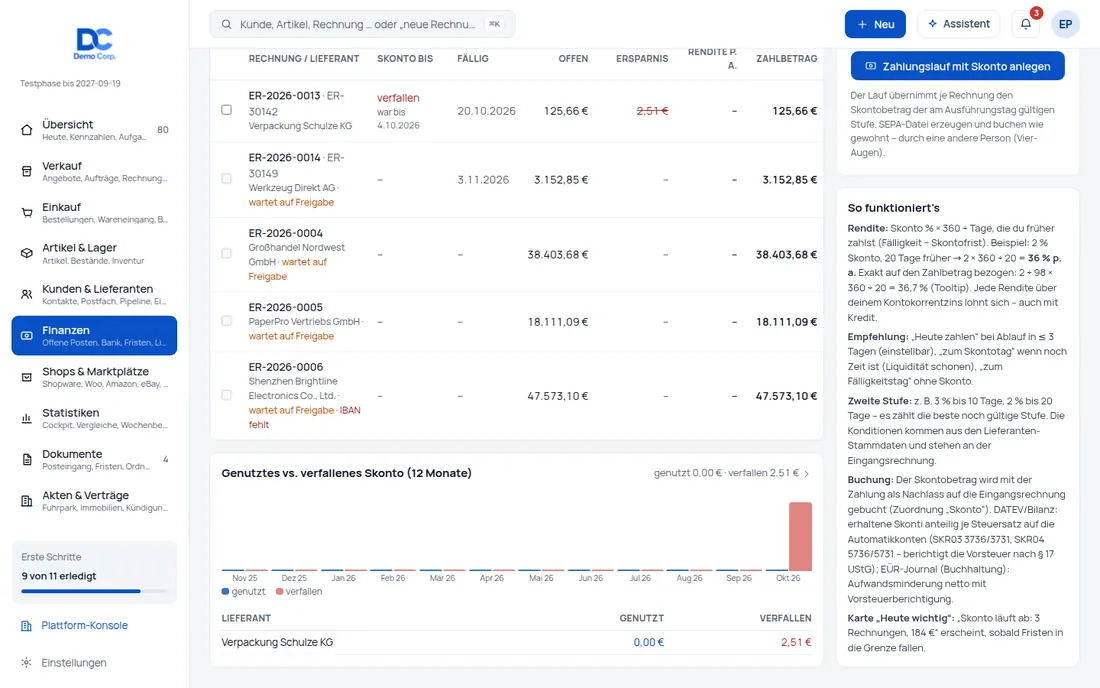The image size is (1100, 688).
Task: Click the Neu button
Action: (875, 24)
